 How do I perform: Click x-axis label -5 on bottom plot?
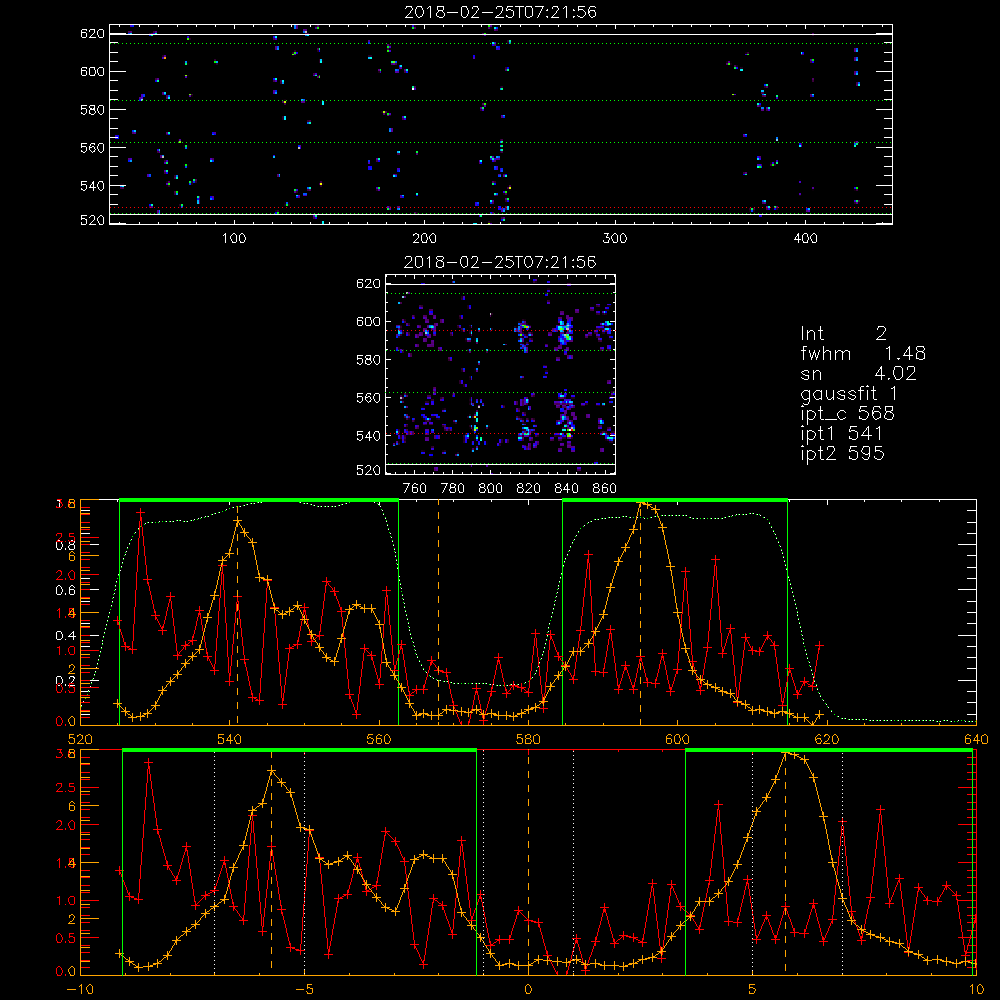click(x=305, y=990)
